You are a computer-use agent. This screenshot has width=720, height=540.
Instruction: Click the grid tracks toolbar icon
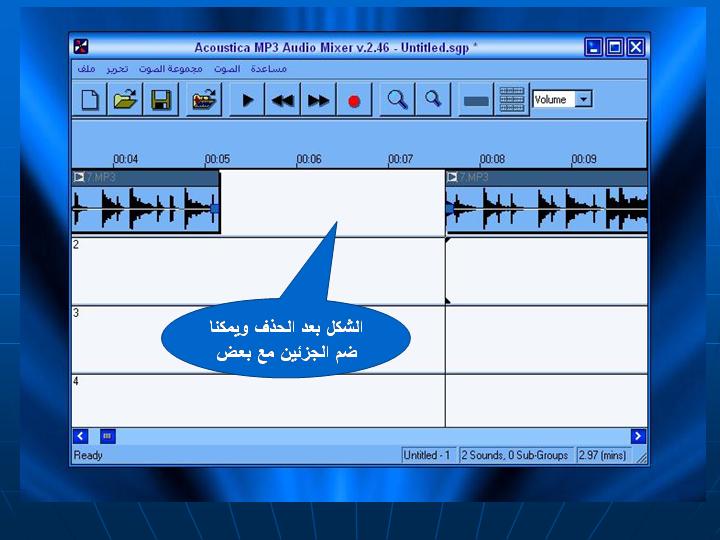(512, 100)
